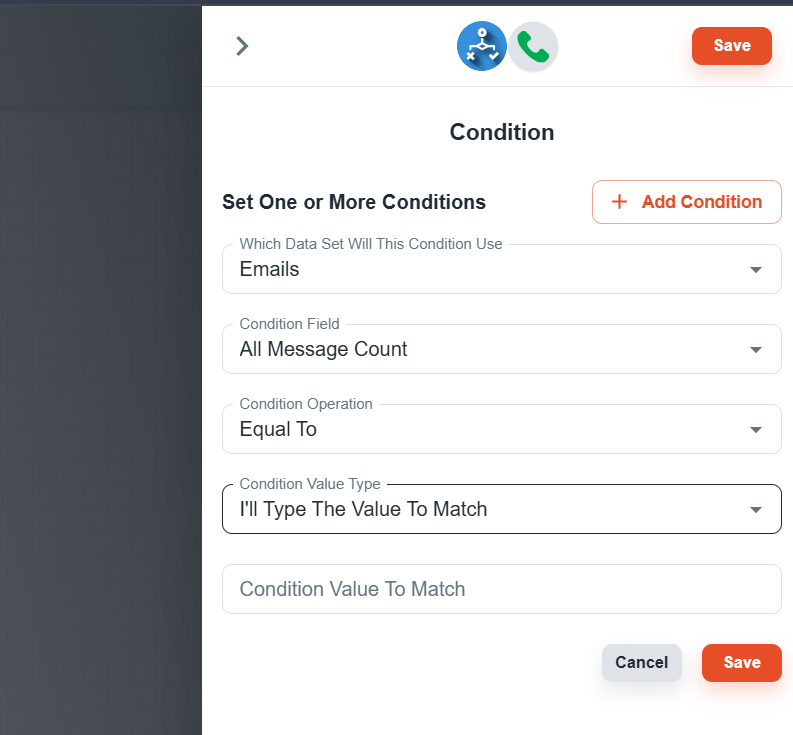Click the bottom Save button next to Cancel

tap(741, 663)
